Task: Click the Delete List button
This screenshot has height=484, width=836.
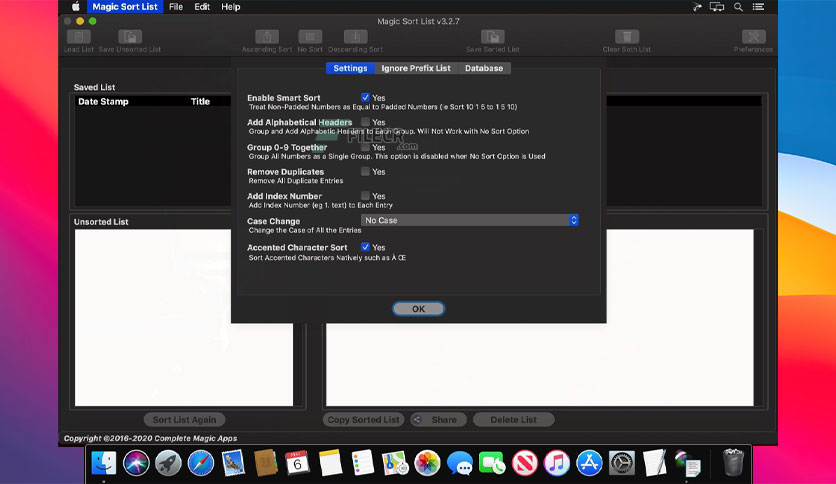Action: (513, 420)
